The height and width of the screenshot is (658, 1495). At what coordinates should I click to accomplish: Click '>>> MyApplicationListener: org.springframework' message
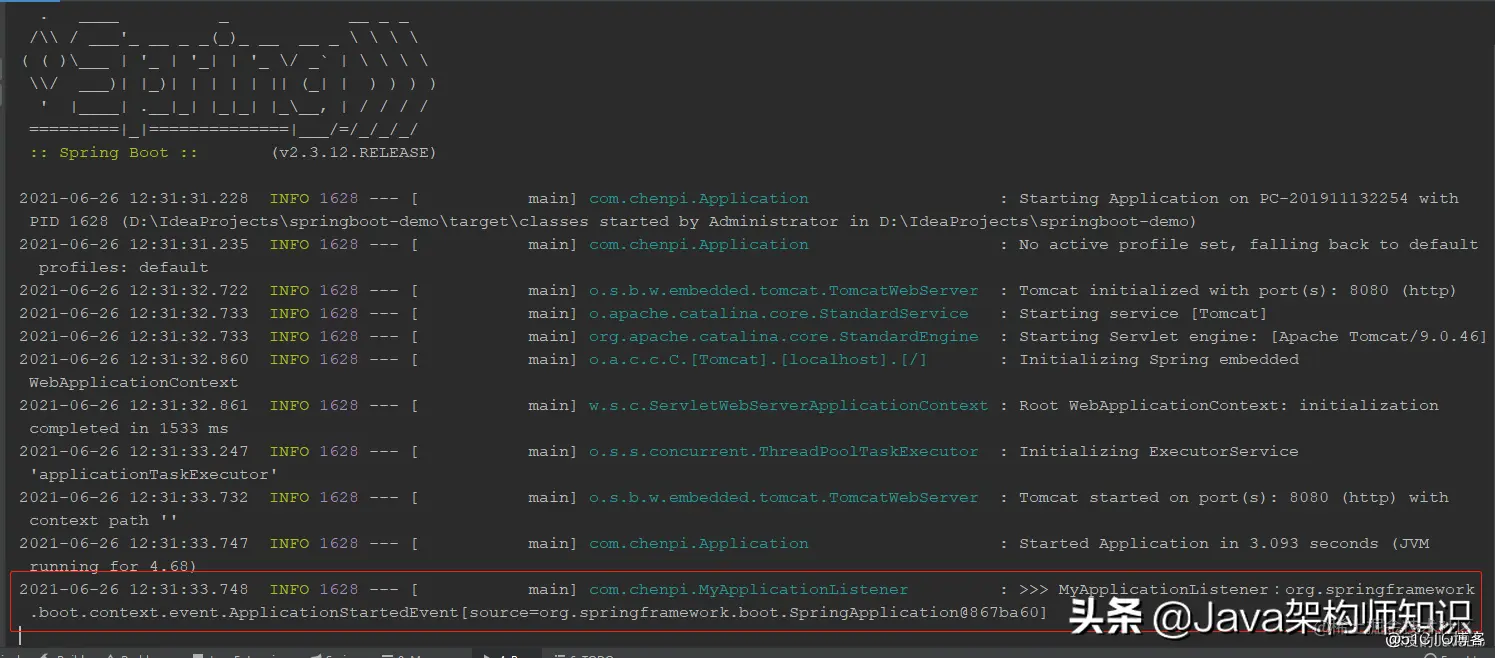click(1247, 590)
